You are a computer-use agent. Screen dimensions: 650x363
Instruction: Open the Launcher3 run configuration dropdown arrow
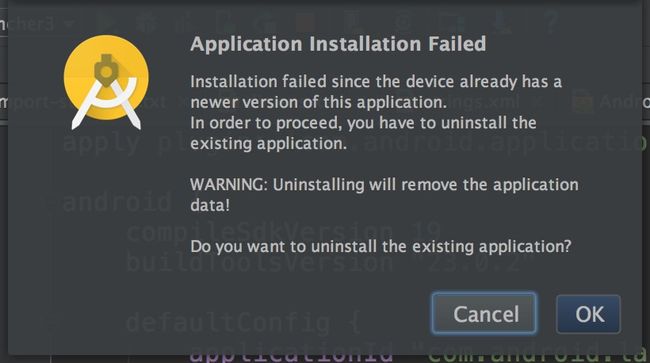68,24
